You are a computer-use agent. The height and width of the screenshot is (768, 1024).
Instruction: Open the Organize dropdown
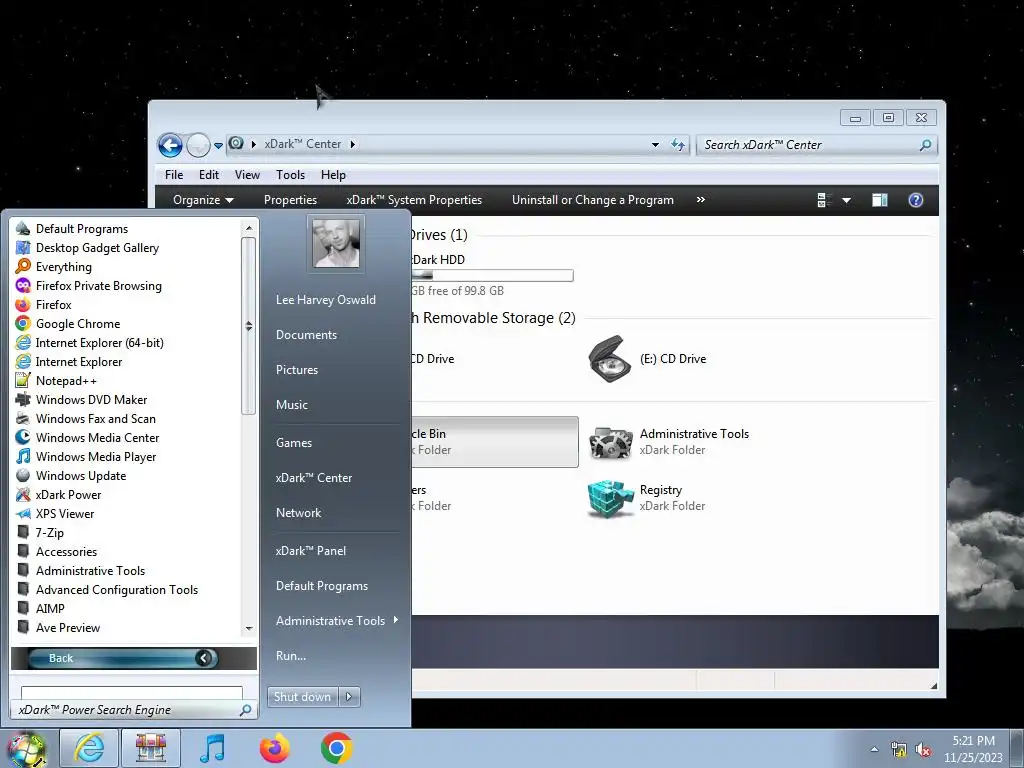pos(203,200)
